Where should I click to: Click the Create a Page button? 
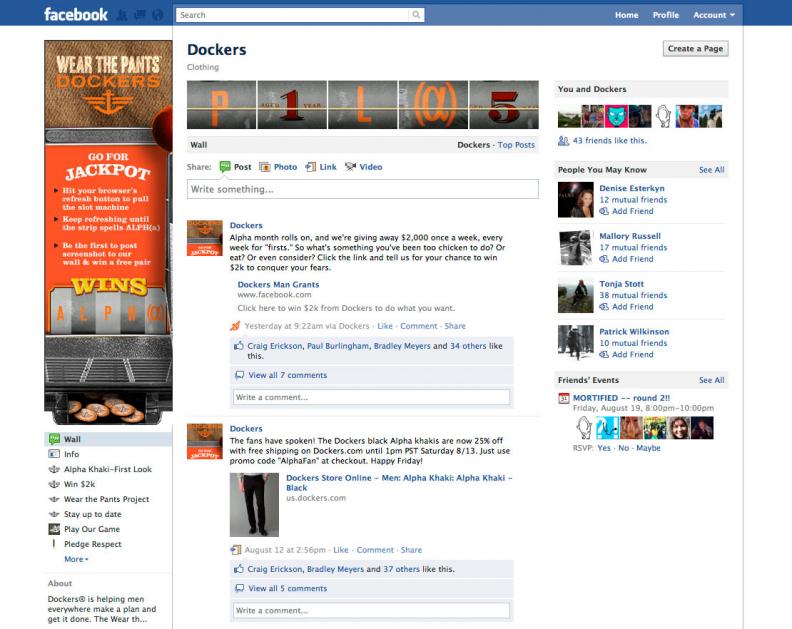coord(696,49)
